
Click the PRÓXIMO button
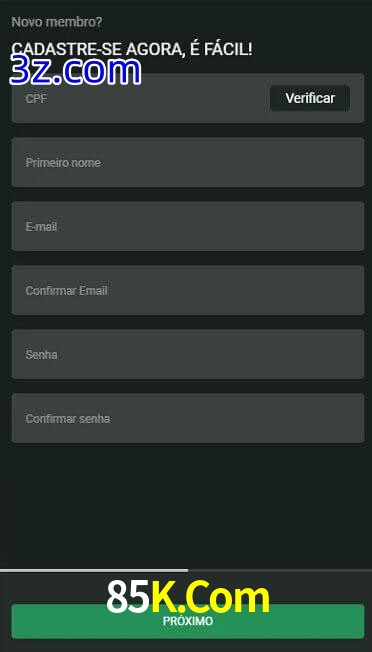pyautogui.click(x=188, y=621)
